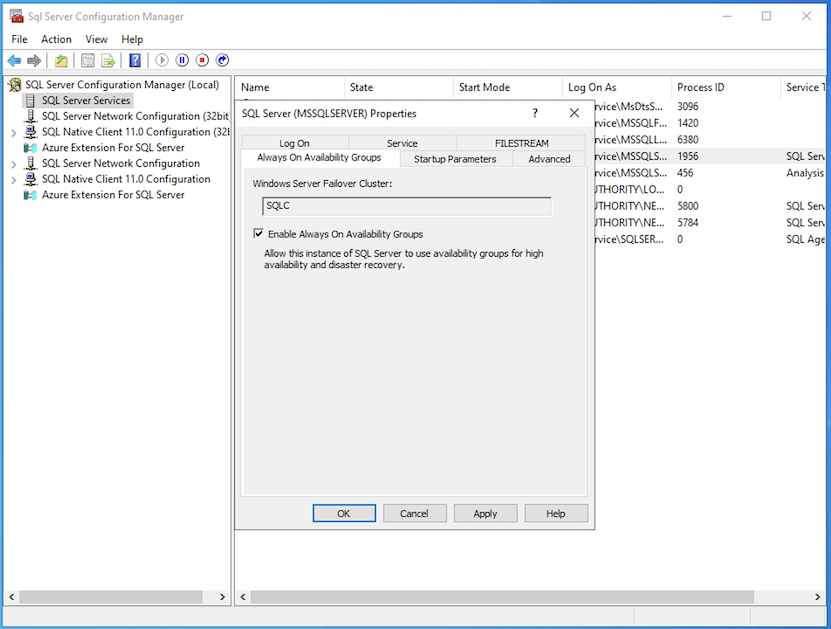Sort by the State column header

[x=399, y=87]
